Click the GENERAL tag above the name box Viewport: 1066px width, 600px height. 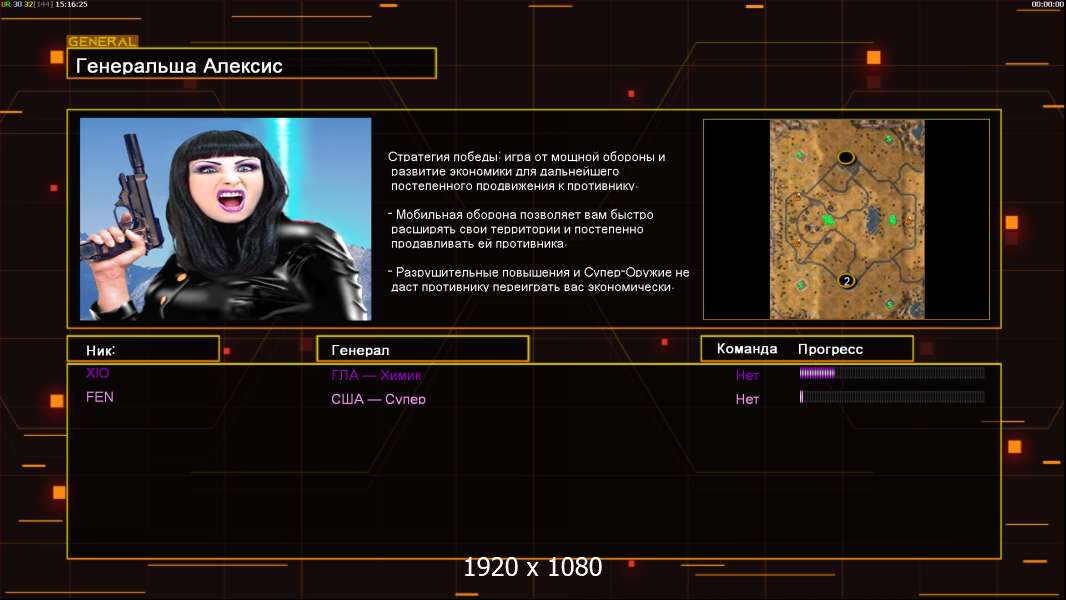tap(102, 42)
